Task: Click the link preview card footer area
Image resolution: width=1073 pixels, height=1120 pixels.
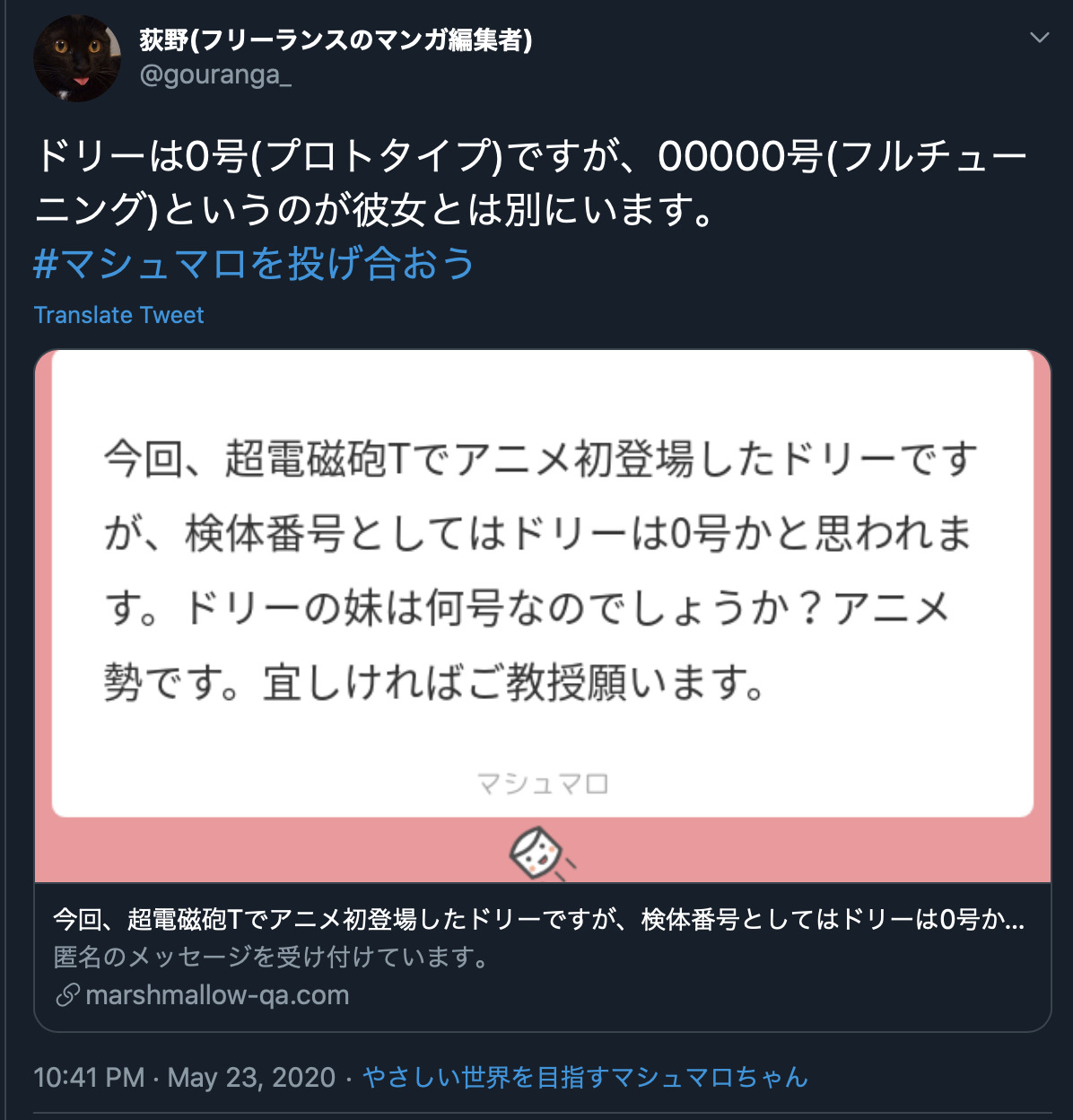Action: click(x=543, y=957)
